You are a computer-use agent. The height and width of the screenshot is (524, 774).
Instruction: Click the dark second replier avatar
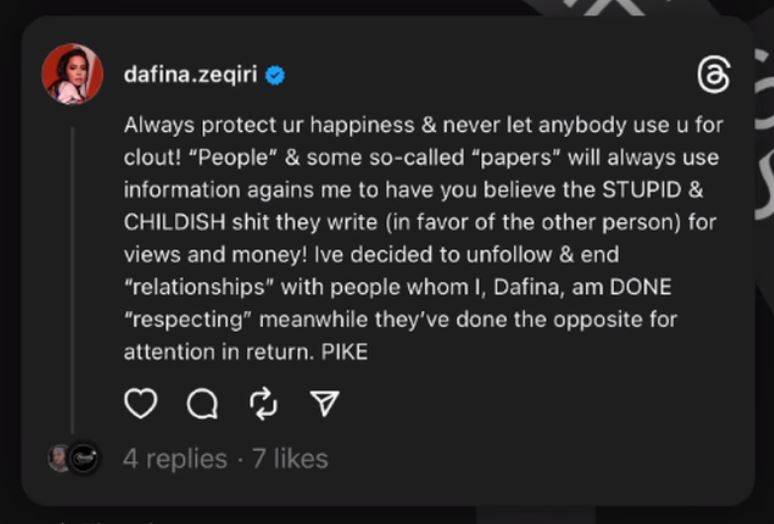[83, 459]
